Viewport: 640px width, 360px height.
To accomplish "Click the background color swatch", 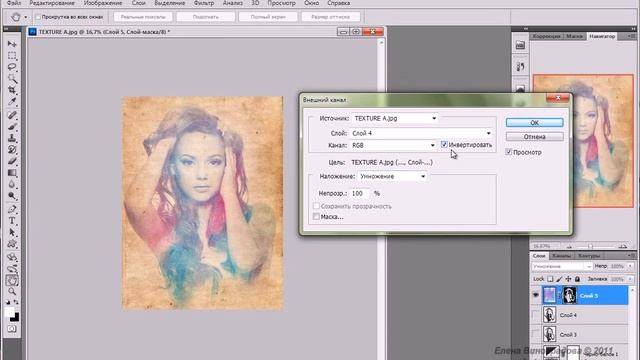I will (15, 317).
